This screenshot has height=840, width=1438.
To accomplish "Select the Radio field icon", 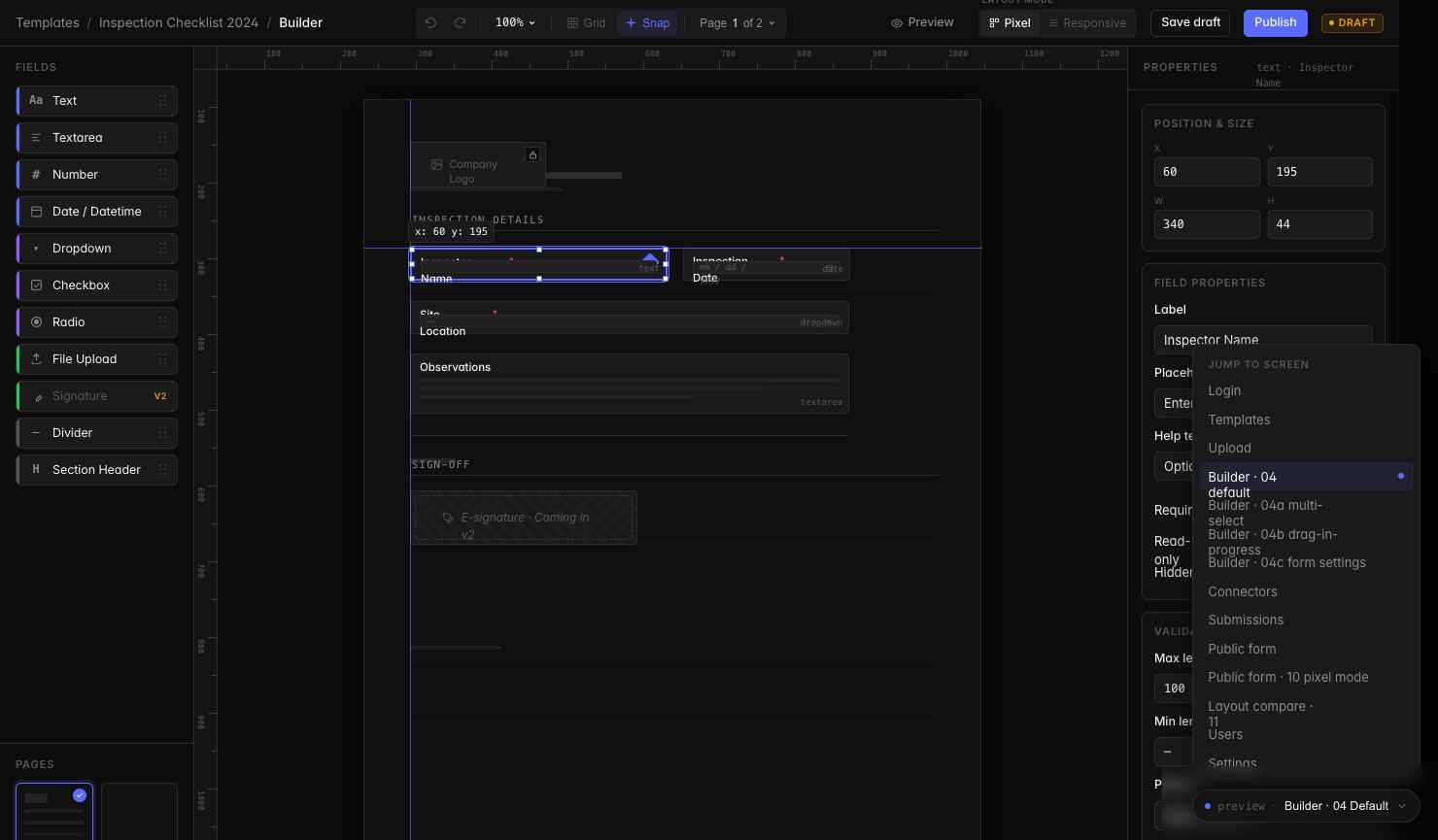I will (x=36, y=321).
